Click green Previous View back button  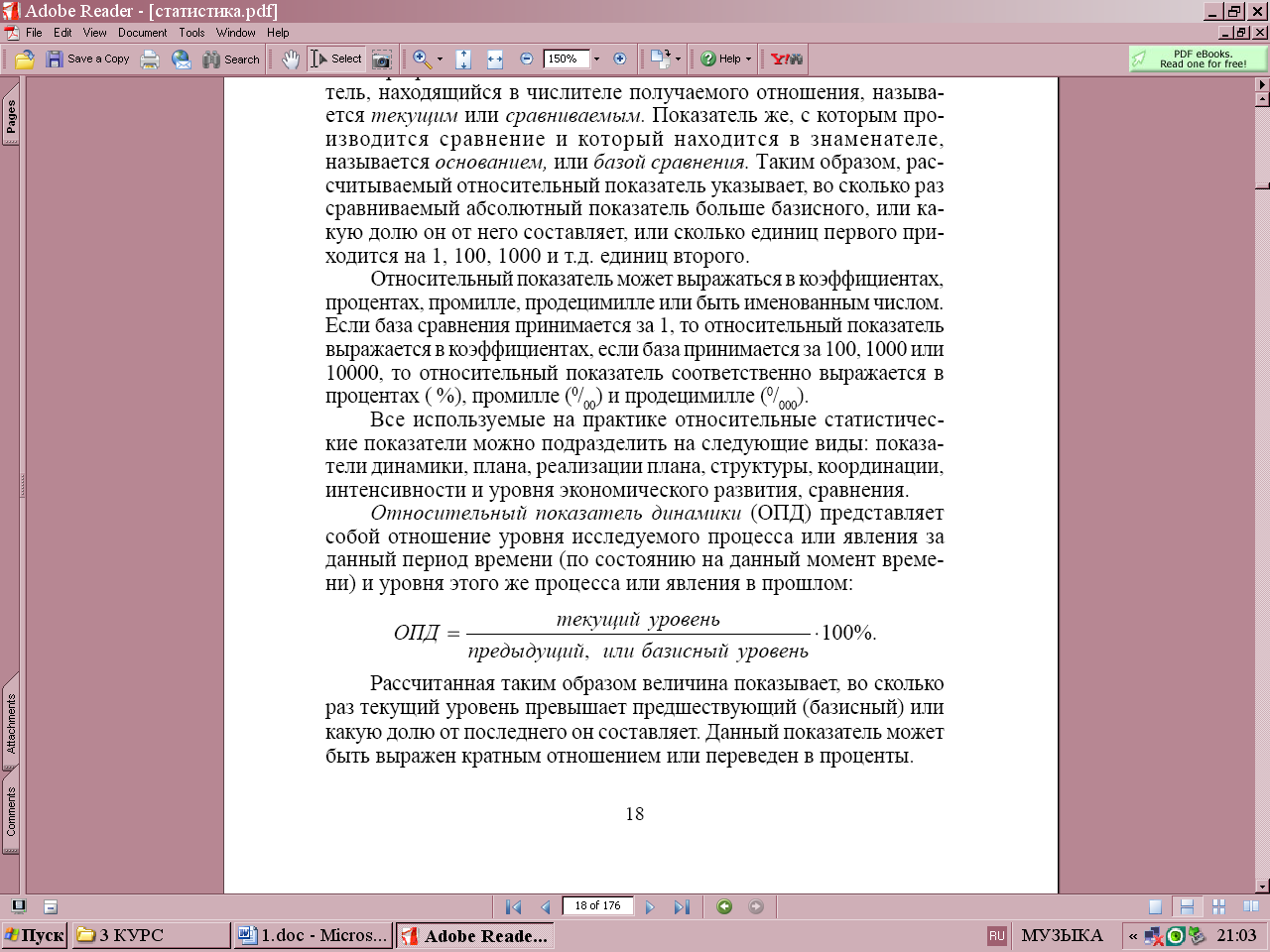coord(724,906)
